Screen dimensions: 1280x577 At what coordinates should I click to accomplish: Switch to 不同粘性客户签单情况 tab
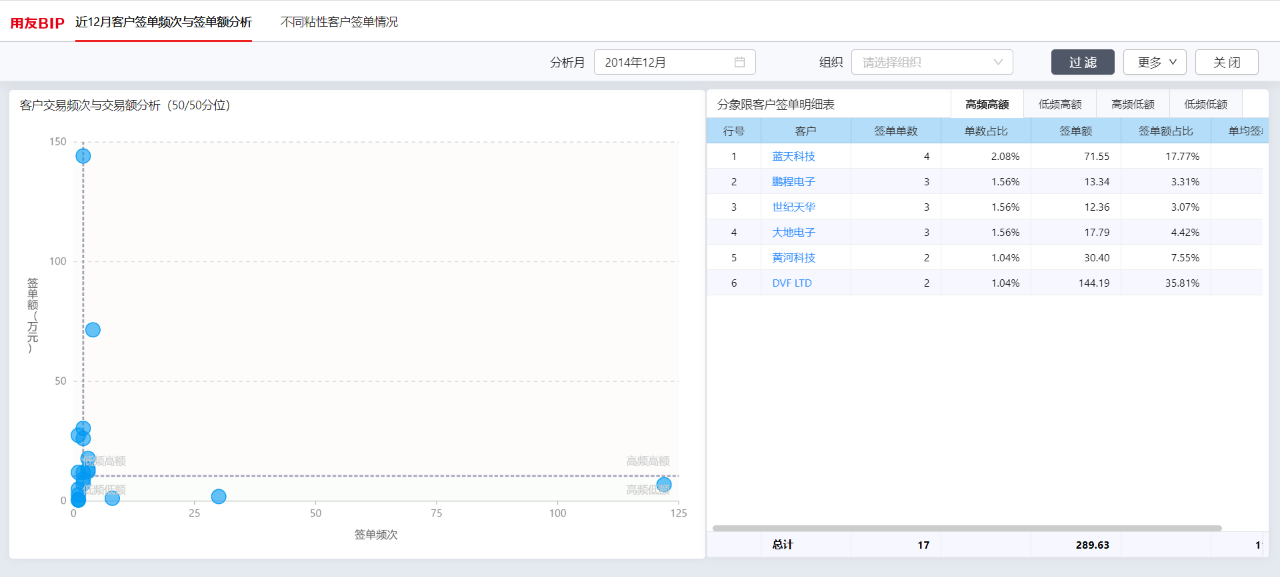click(x=339, y=22)
